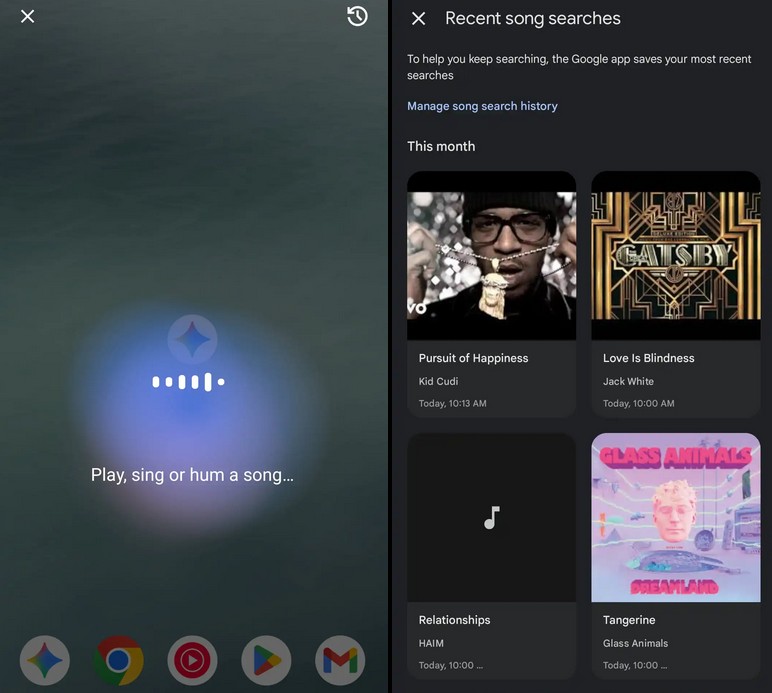The image size is (772, 693).
Task: Select the 'Relationships' song title
Action: pos(454,620)
